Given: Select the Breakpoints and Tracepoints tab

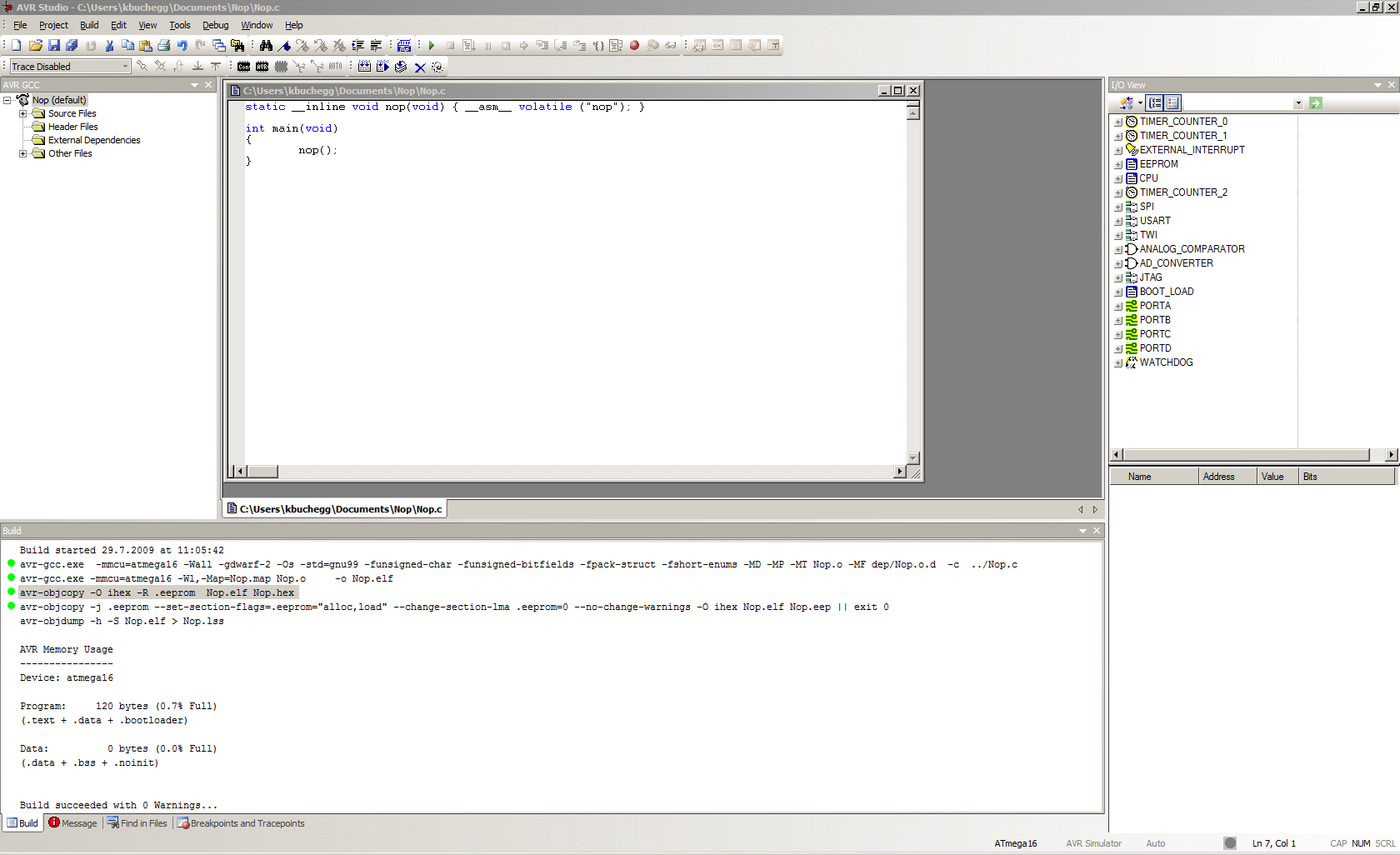Looking at the screenshot, I should (x=241, y=823).
